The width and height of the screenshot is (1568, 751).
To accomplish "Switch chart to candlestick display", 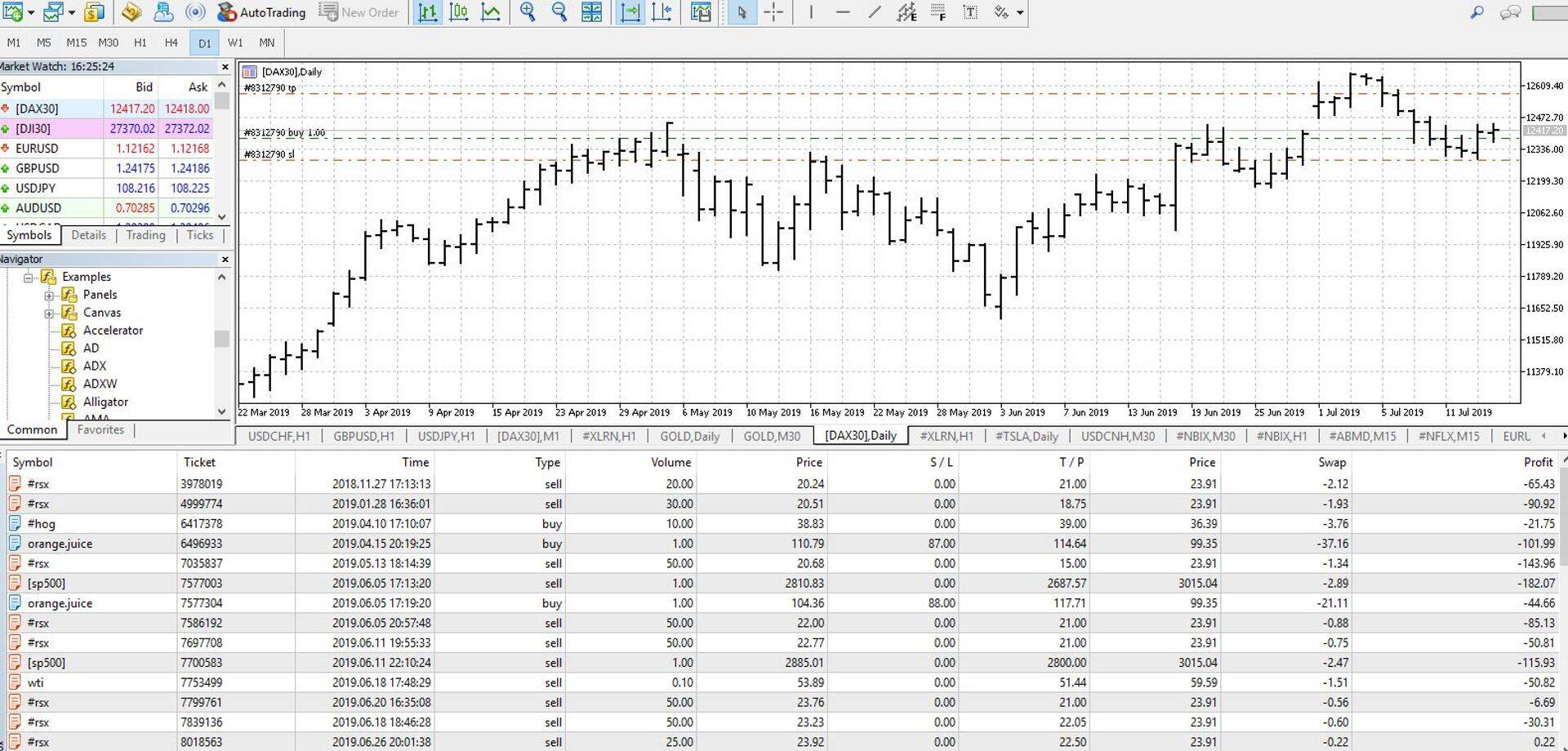I will [459, 12].
